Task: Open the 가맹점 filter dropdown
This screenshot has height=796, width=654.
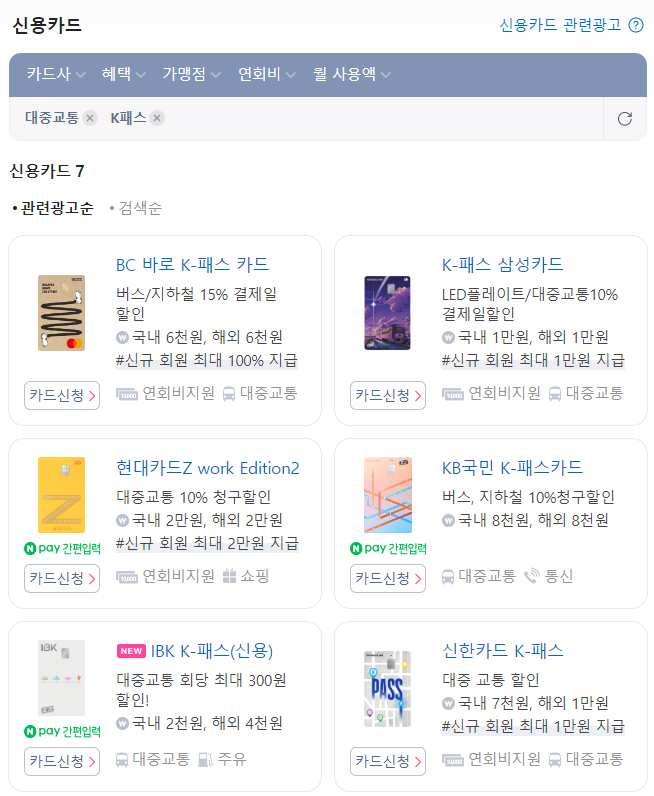Action: (191, 74)
